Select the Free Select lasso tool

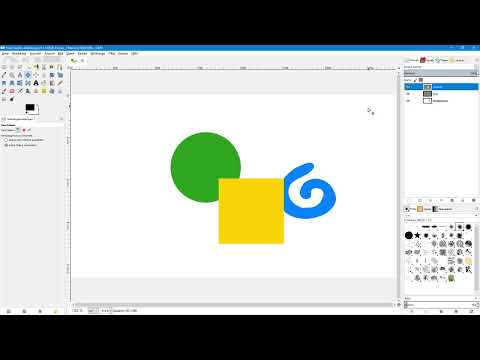[x=20, y=67]
